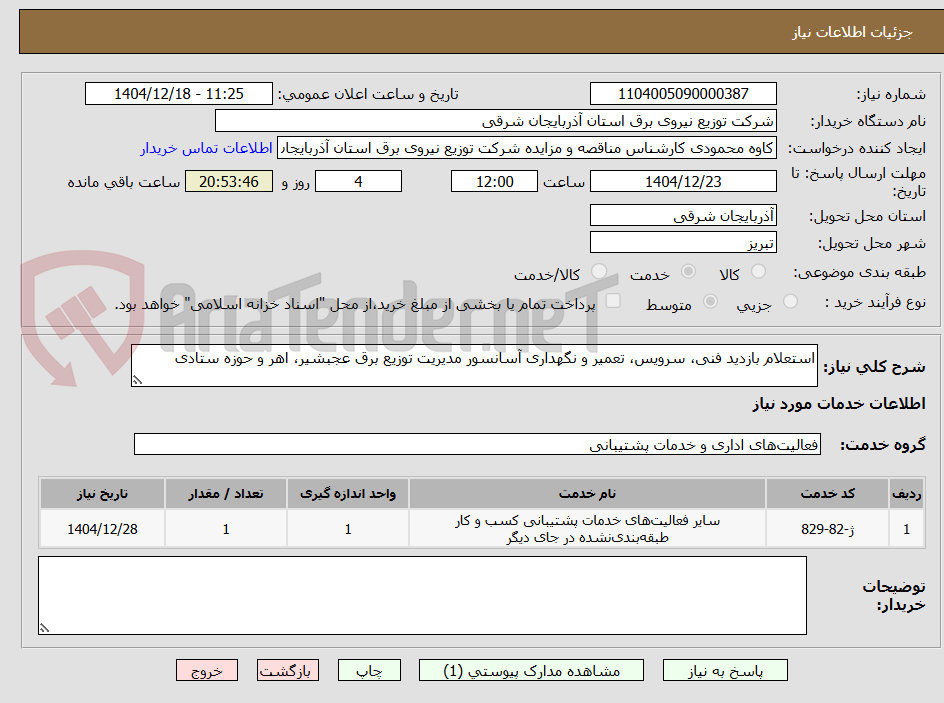Click the جزئیات اطلاعات نیاز page title
944x703 pixels.
pyautogui.click(x=851, y=32)
